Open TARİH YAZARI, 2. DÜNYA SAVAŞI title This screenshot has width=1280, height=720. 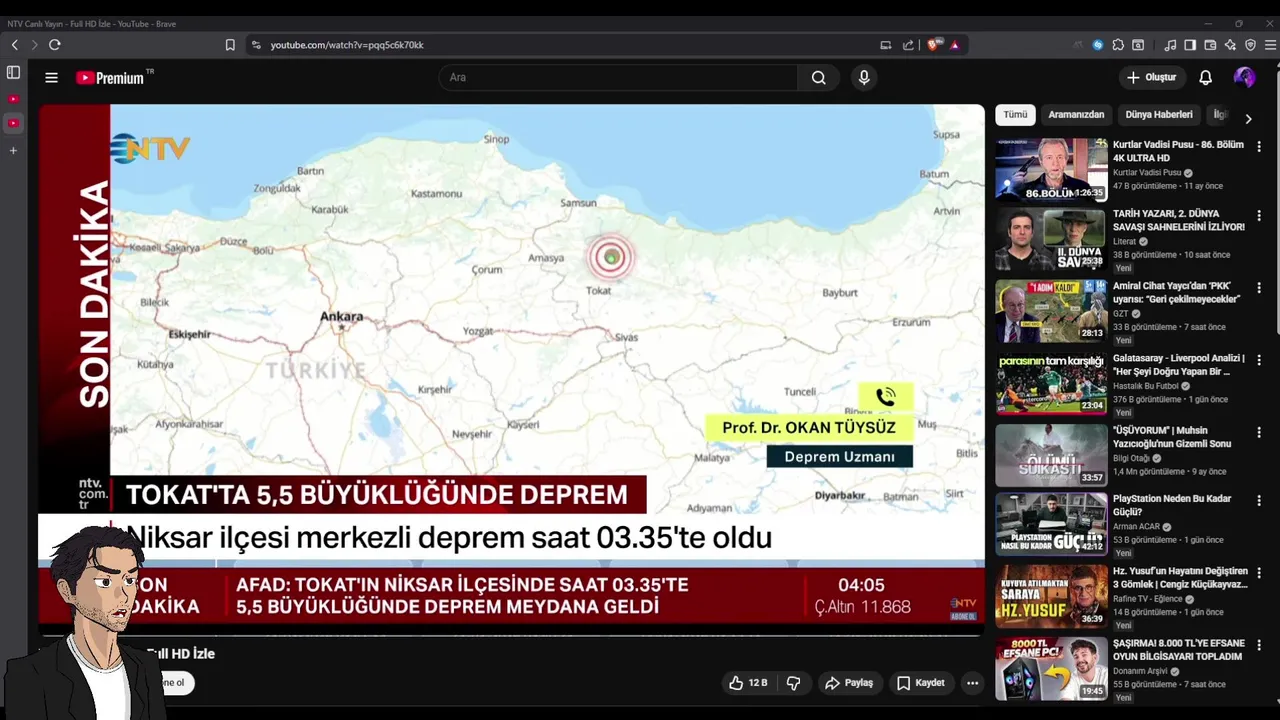(x=1179, y=220)
